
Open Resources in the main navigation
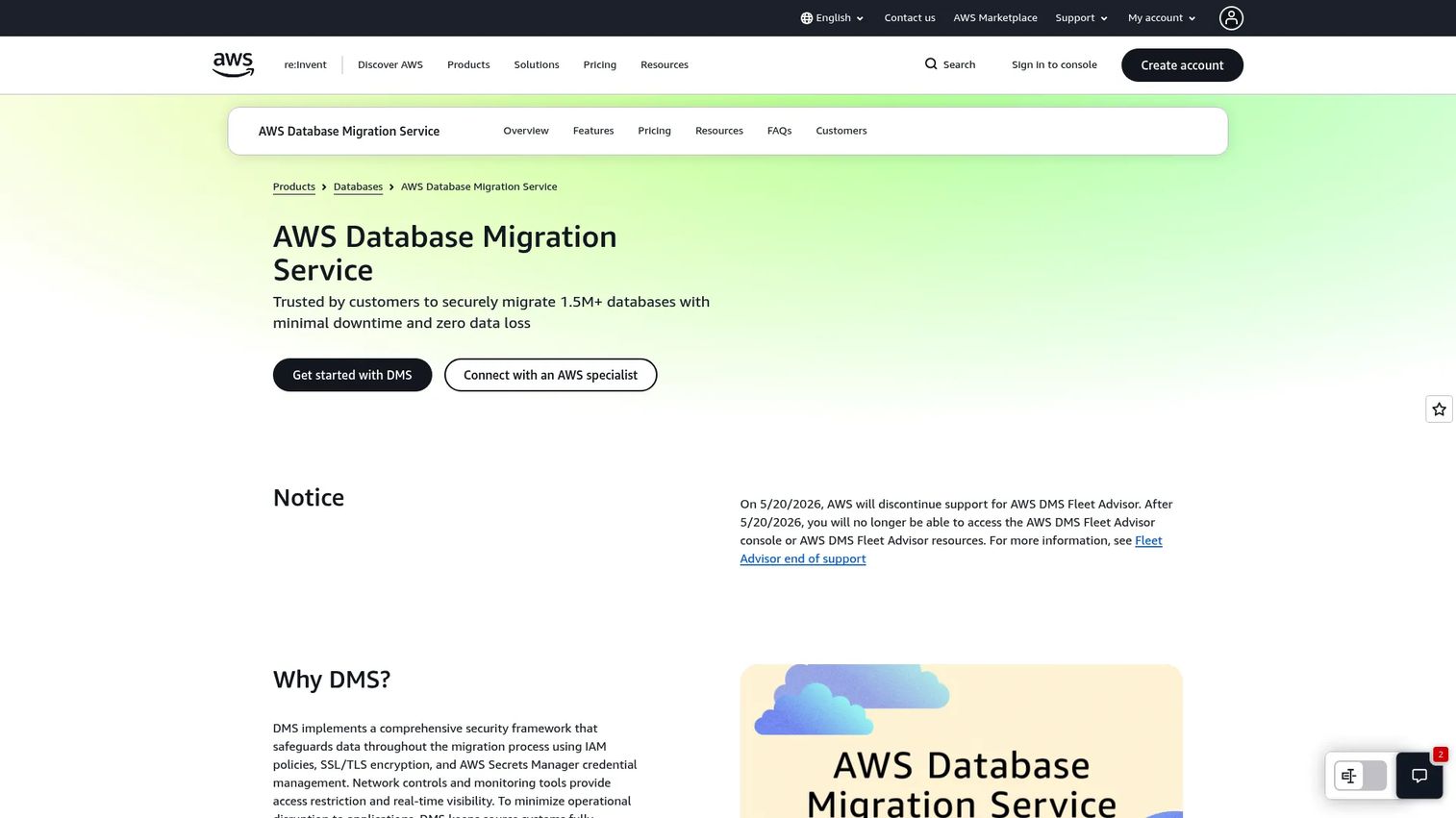tap(665, 64)
